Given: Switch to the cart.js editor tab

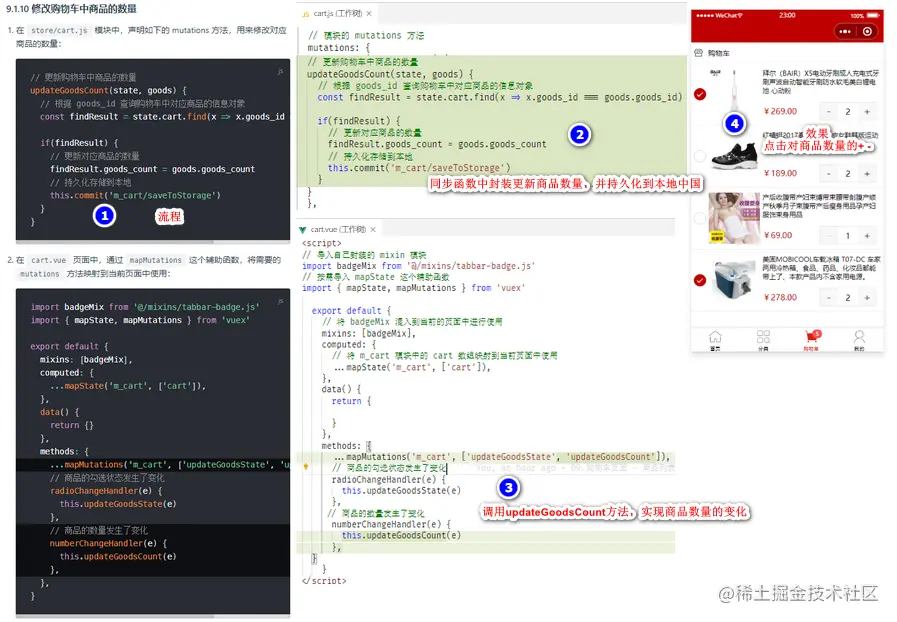Looking at the screenshot, I should pyautogui.click(x=338, y=14).
